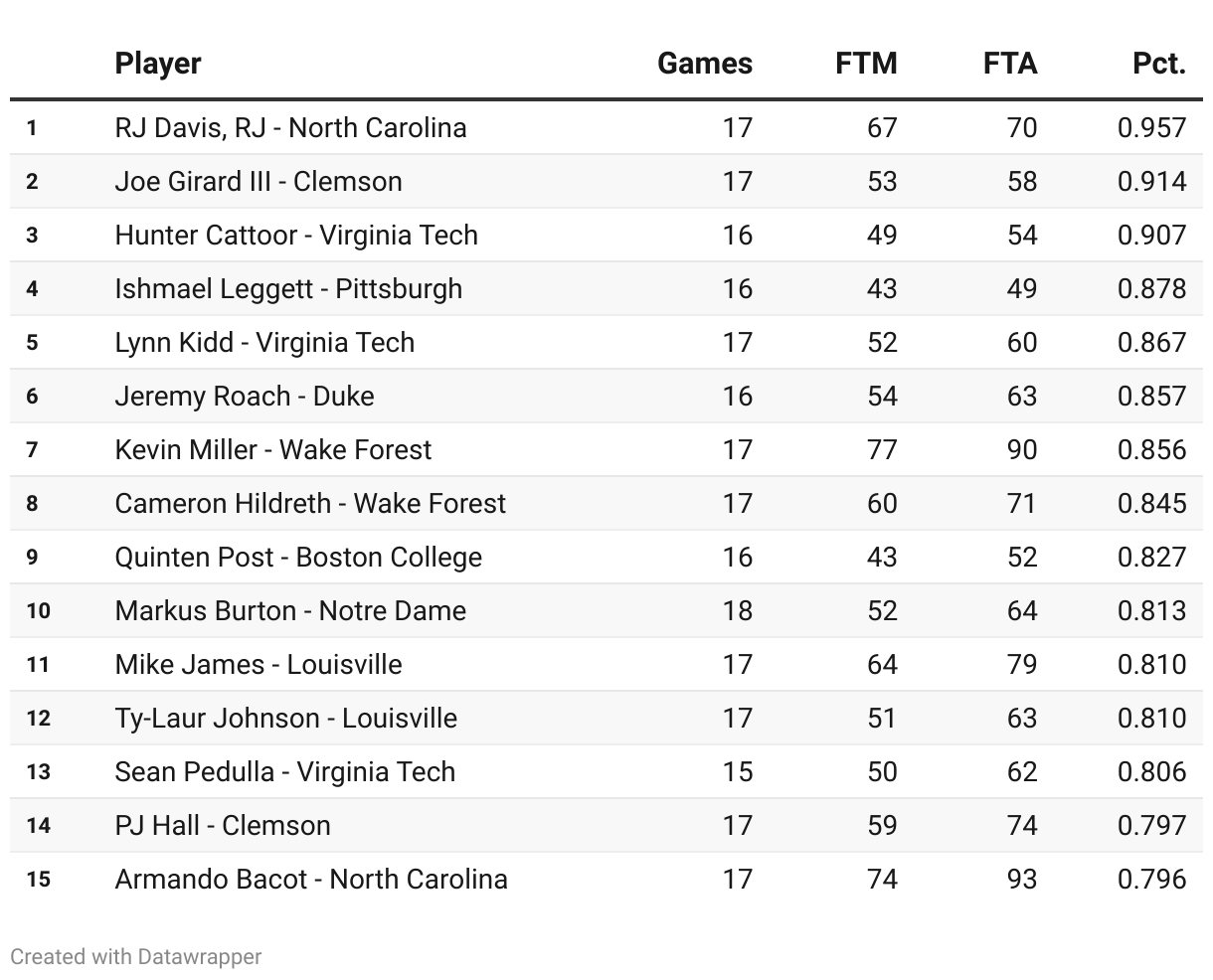Click the FTA column header
1213x980 pixels.
click(x=1009, y=64)
